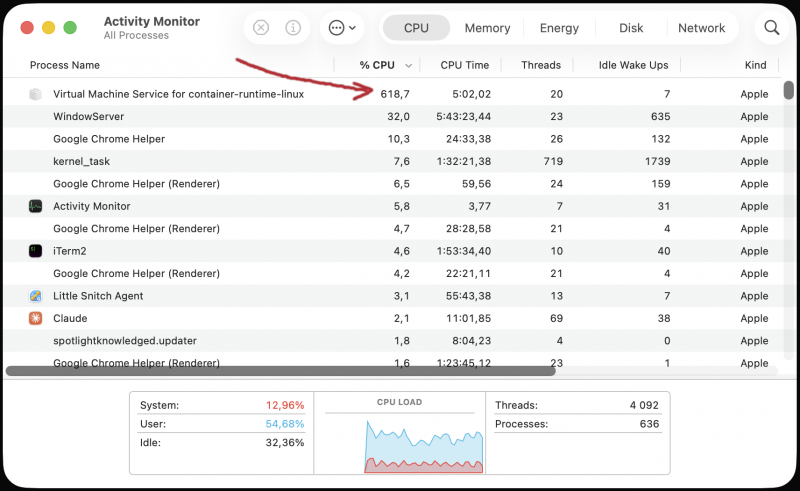The height and width of the screenshot is (491, 800).
Task: Click the 719 threads value
Action: click(553, 161)
